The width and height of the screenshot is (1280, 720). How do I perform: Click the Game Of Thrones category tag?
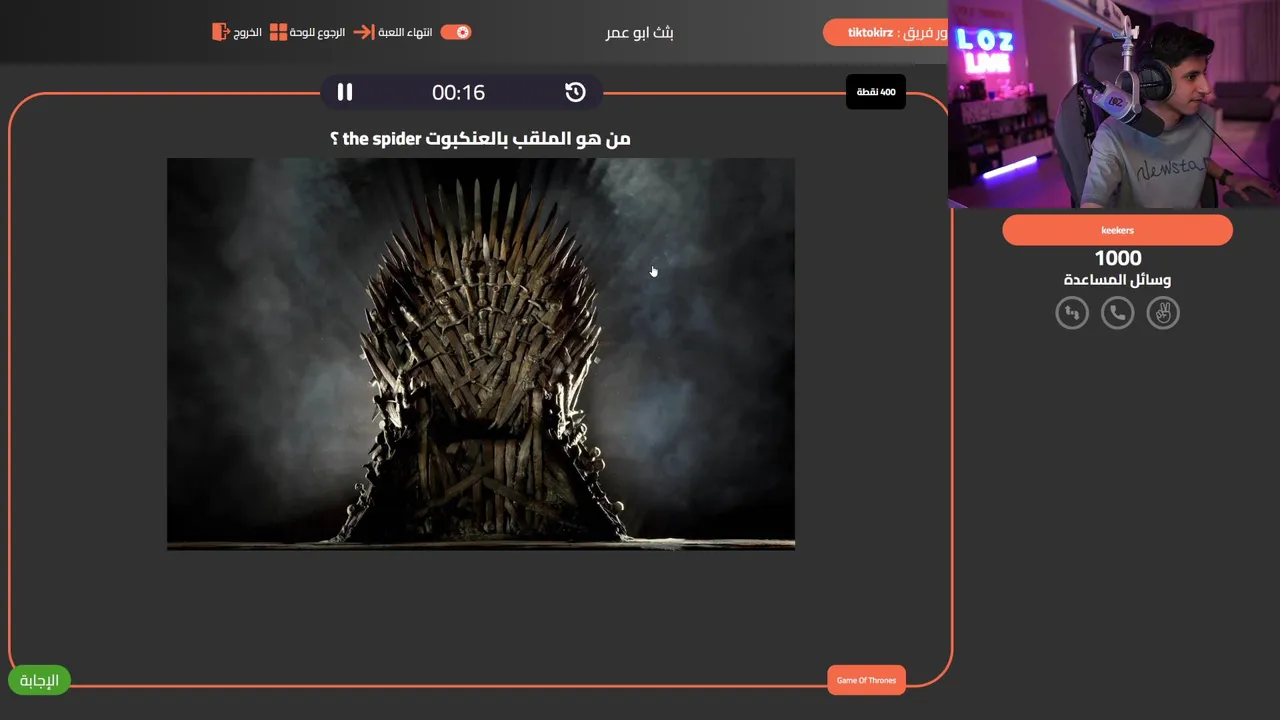coord(867,680)
